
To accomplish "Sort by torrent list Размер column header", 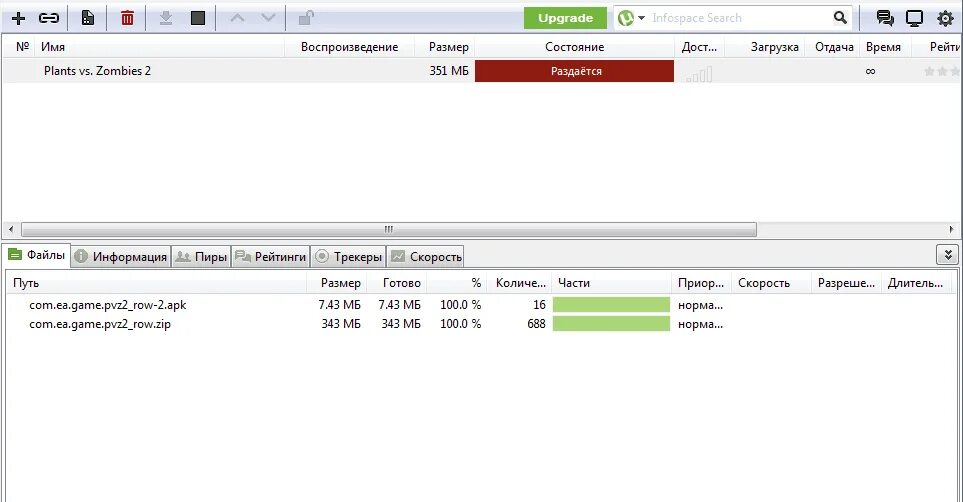I will click(x=448, y=47).
